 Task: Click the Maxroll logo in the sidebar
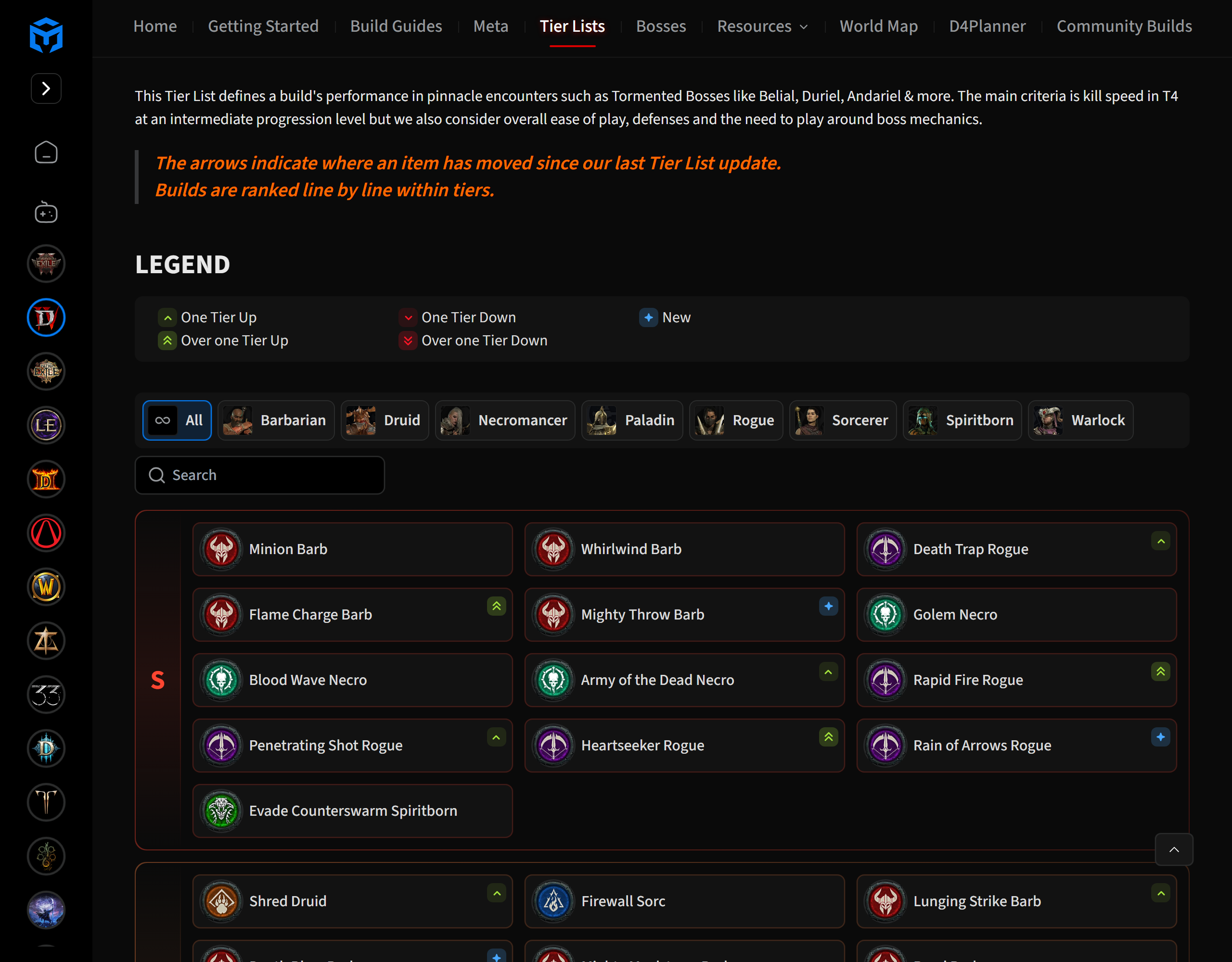point(46,35)
